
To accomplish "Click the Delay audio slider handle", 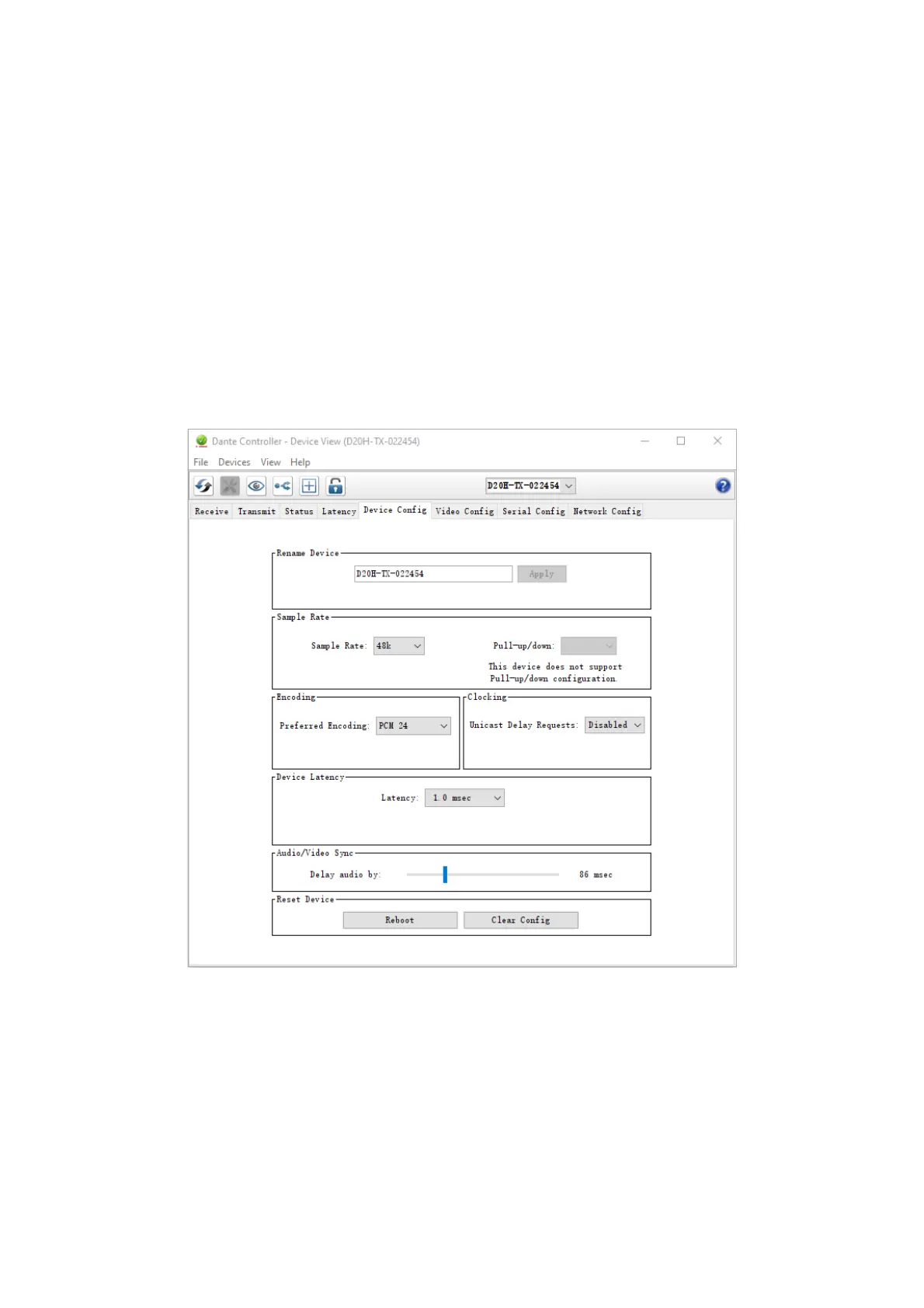I will click(445, 875).
